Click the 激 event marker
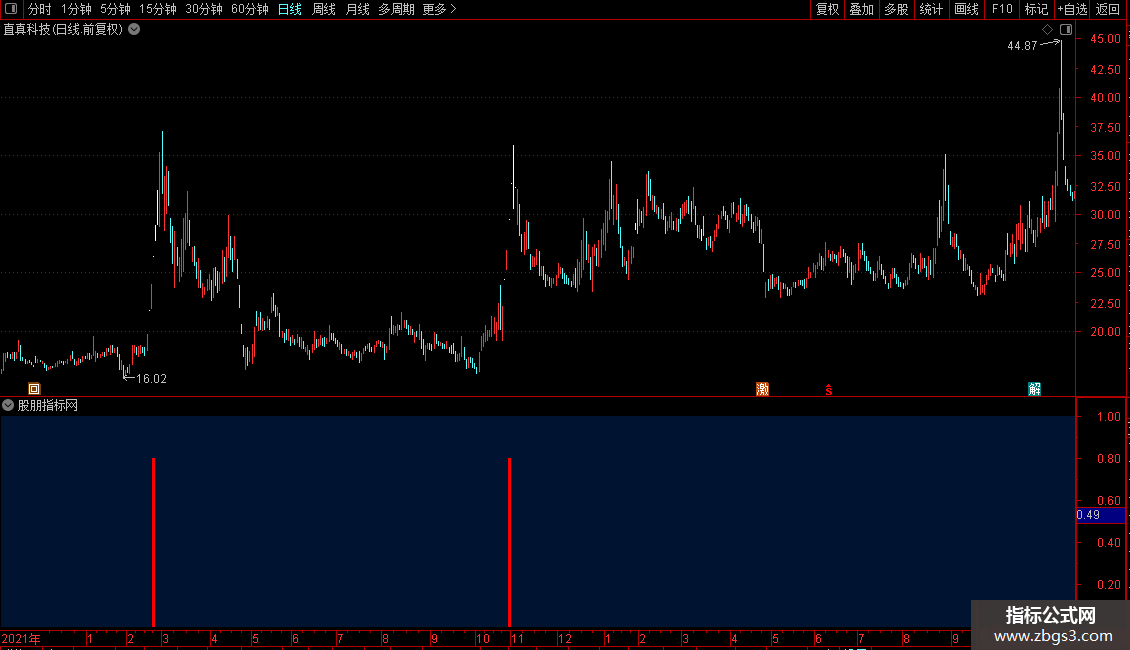The height and width of the screenshot is (650, 1130). tap(762, 389)
